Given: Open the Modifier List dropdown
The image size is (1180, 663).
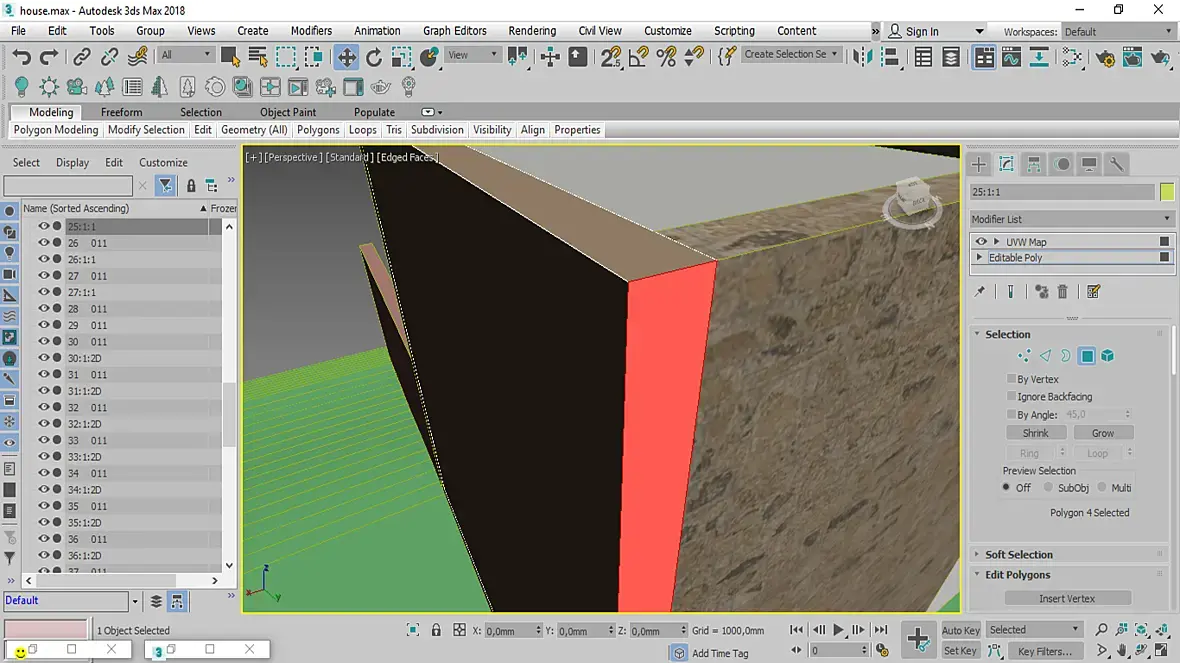Looking at the screenshot, I should coord(1070,219).
